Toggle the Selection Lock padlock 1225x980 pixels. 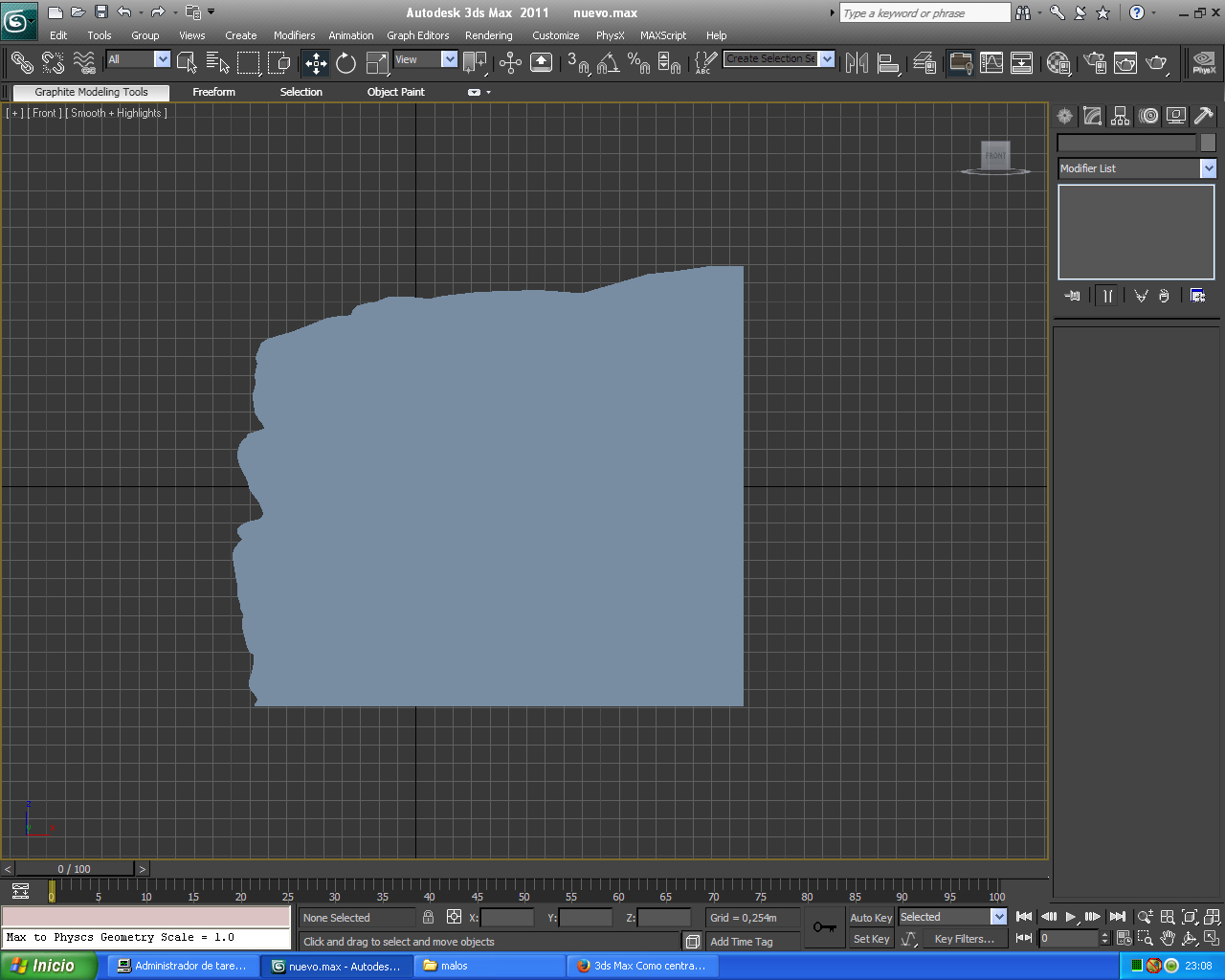pyautogui.click(x=428, y=917)
